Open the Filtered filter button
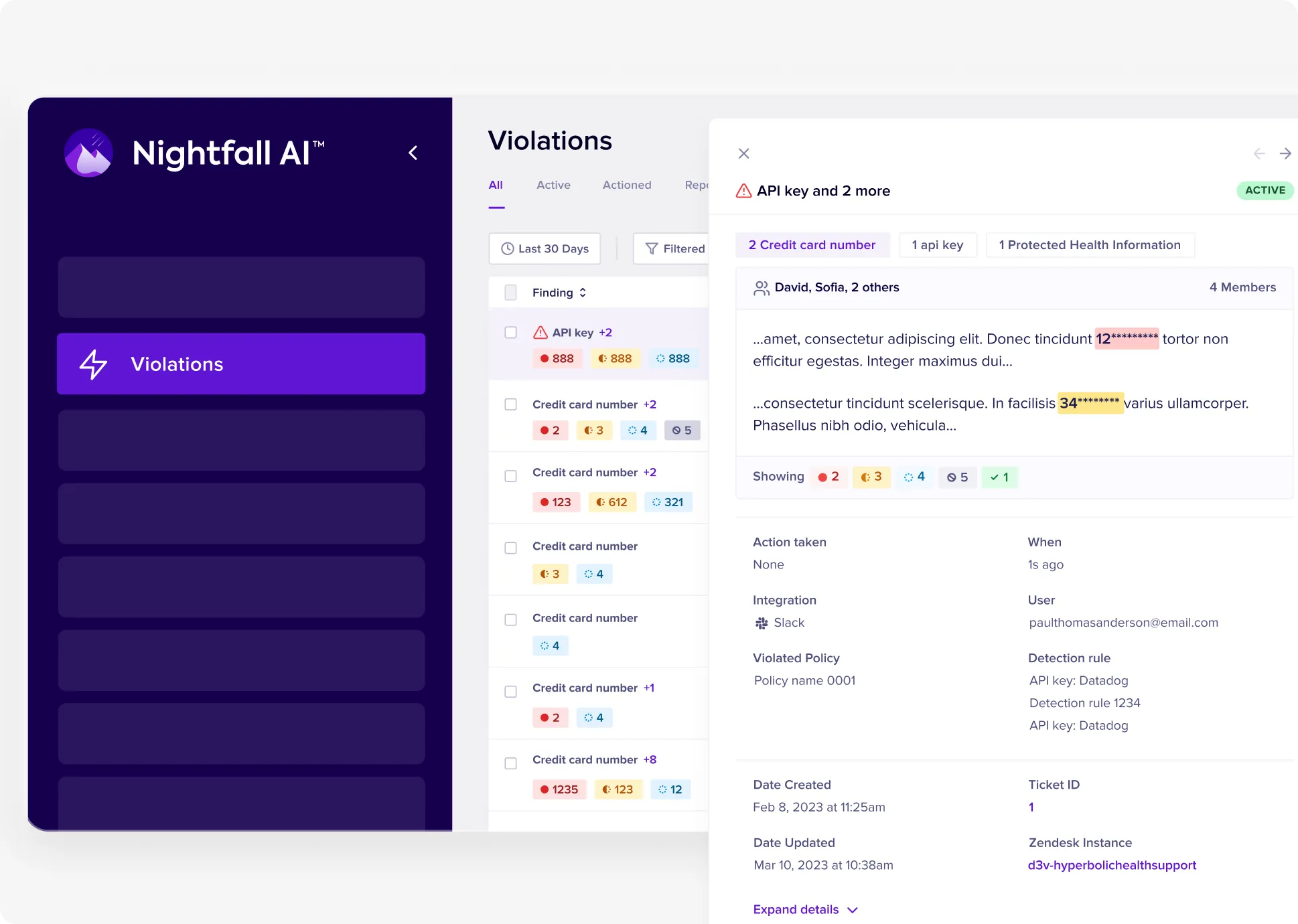This screenshot has height=924, width=1298. coord(674,249)
